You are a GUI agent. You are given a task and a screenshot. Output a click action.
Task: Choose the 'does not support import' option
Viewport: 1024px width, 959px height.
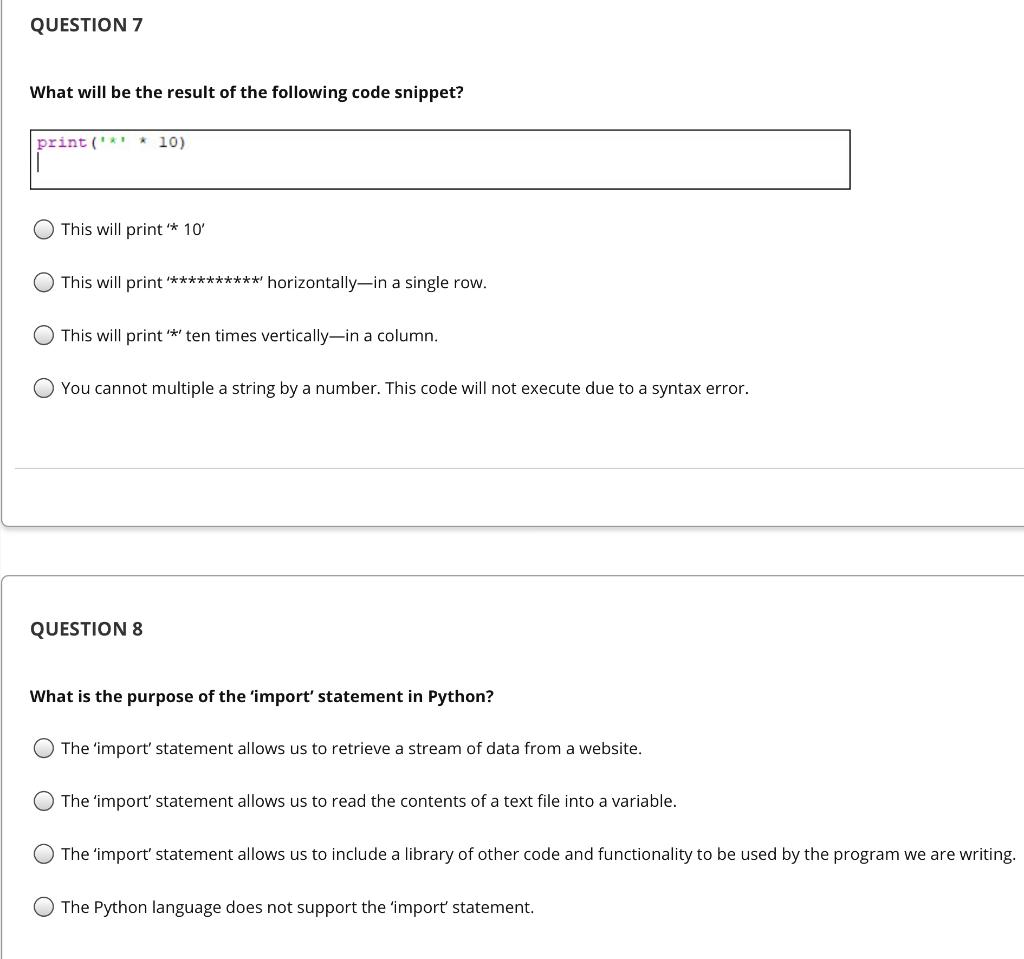tap(44, 906)
